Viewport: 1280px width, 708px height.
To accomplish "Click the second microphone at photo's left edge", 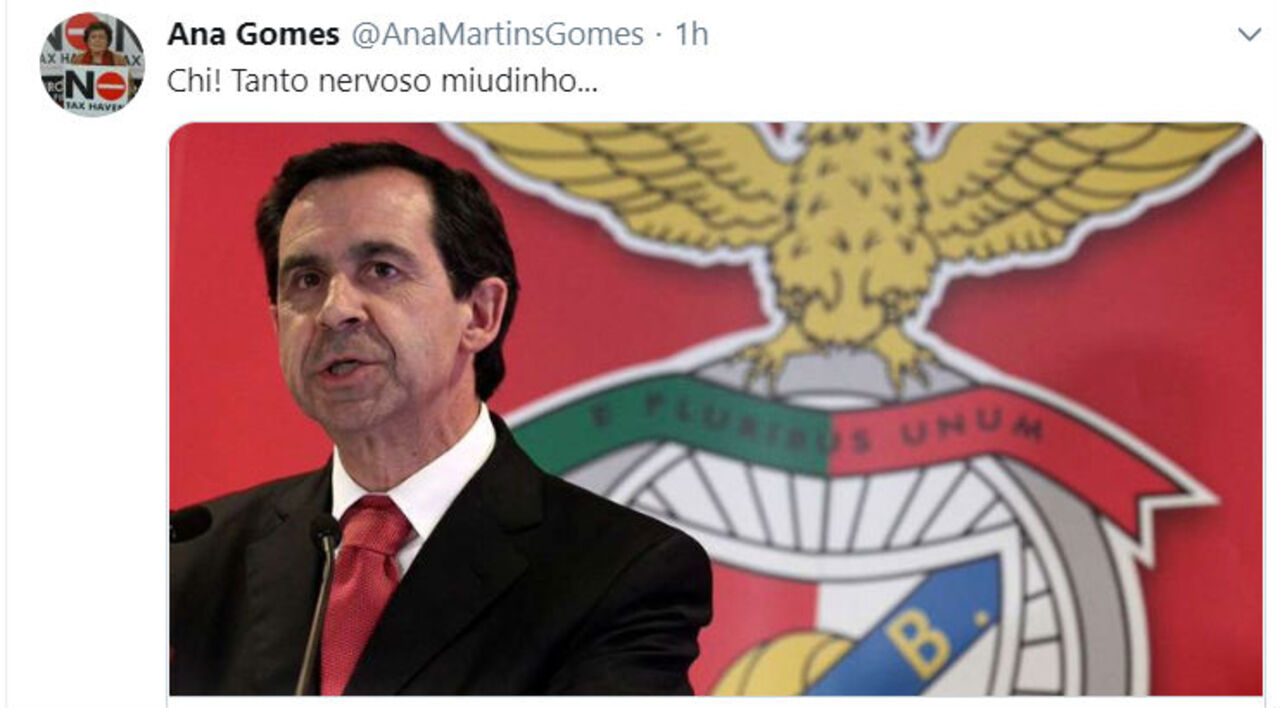I will (x=189, y=523).
